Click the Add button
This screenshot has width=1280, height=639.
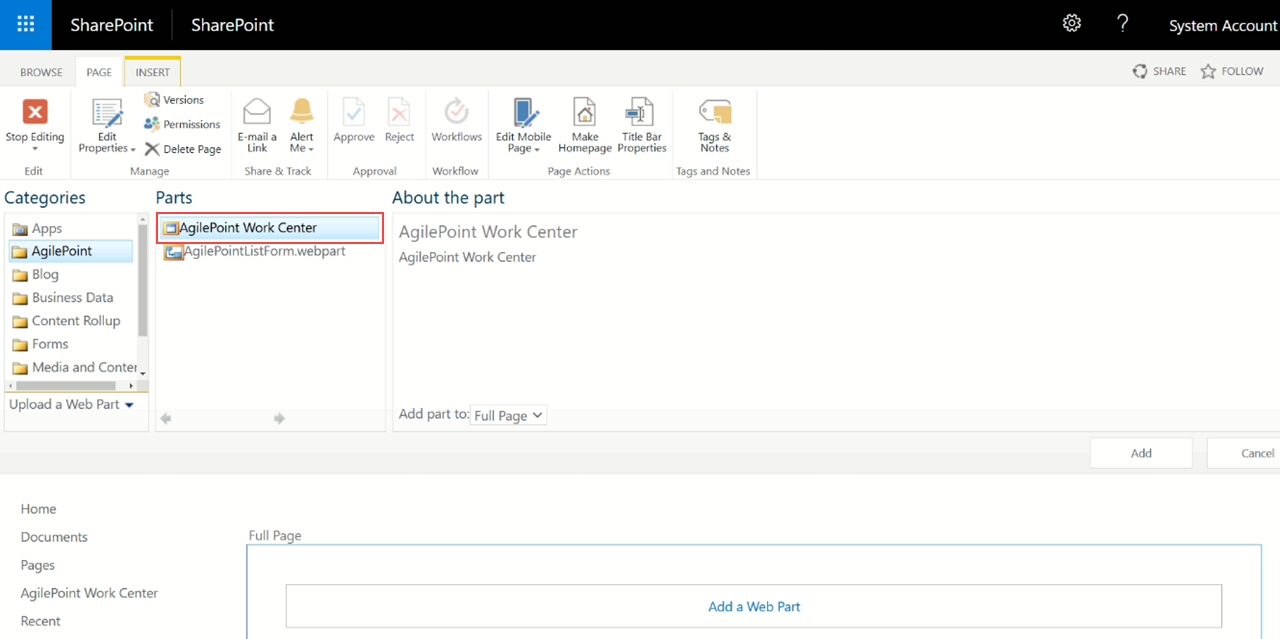click(x=1141, y=453)
